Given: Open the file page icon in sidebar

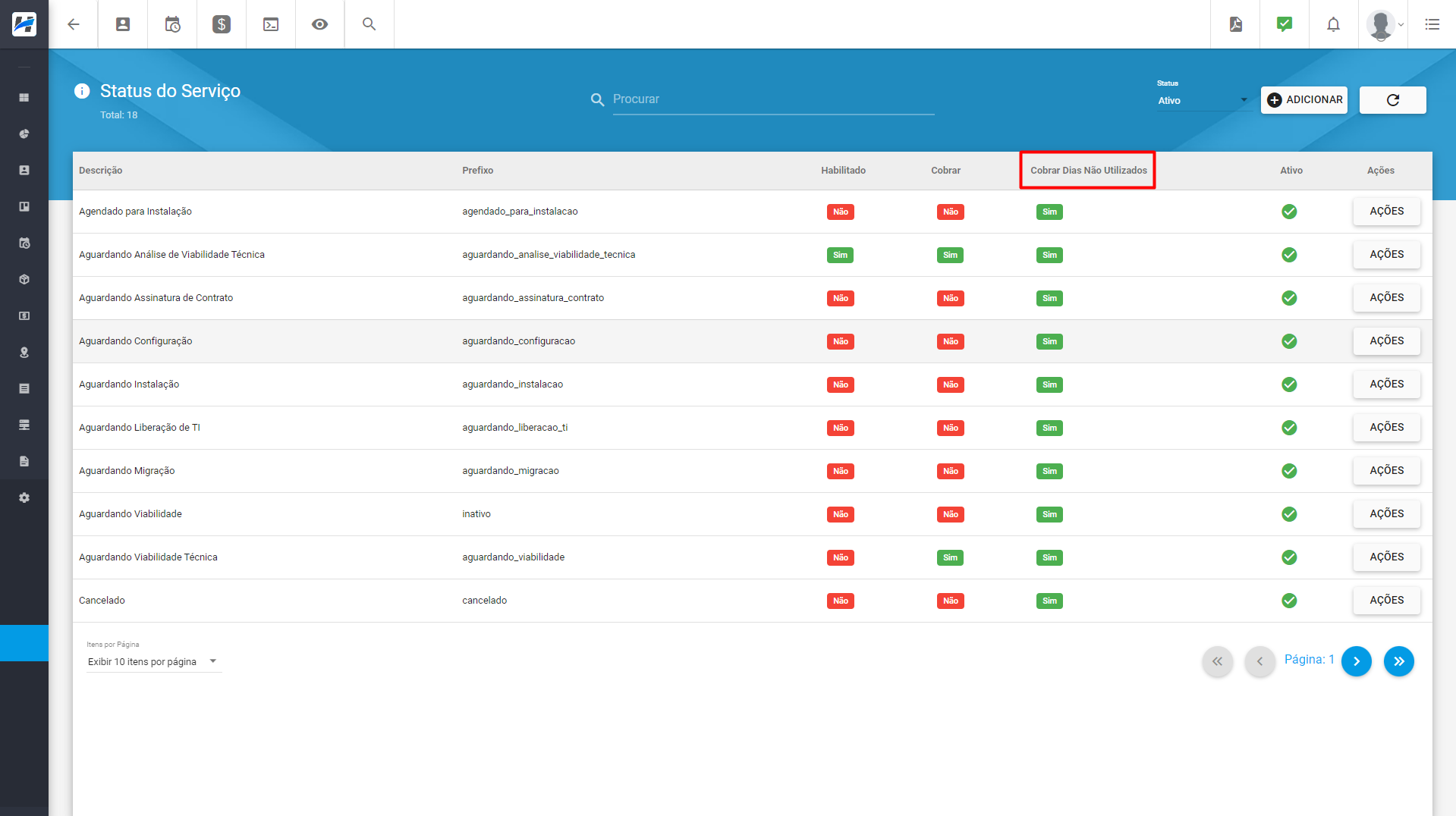Looking at the screenshot, I should tap(24, 462).
